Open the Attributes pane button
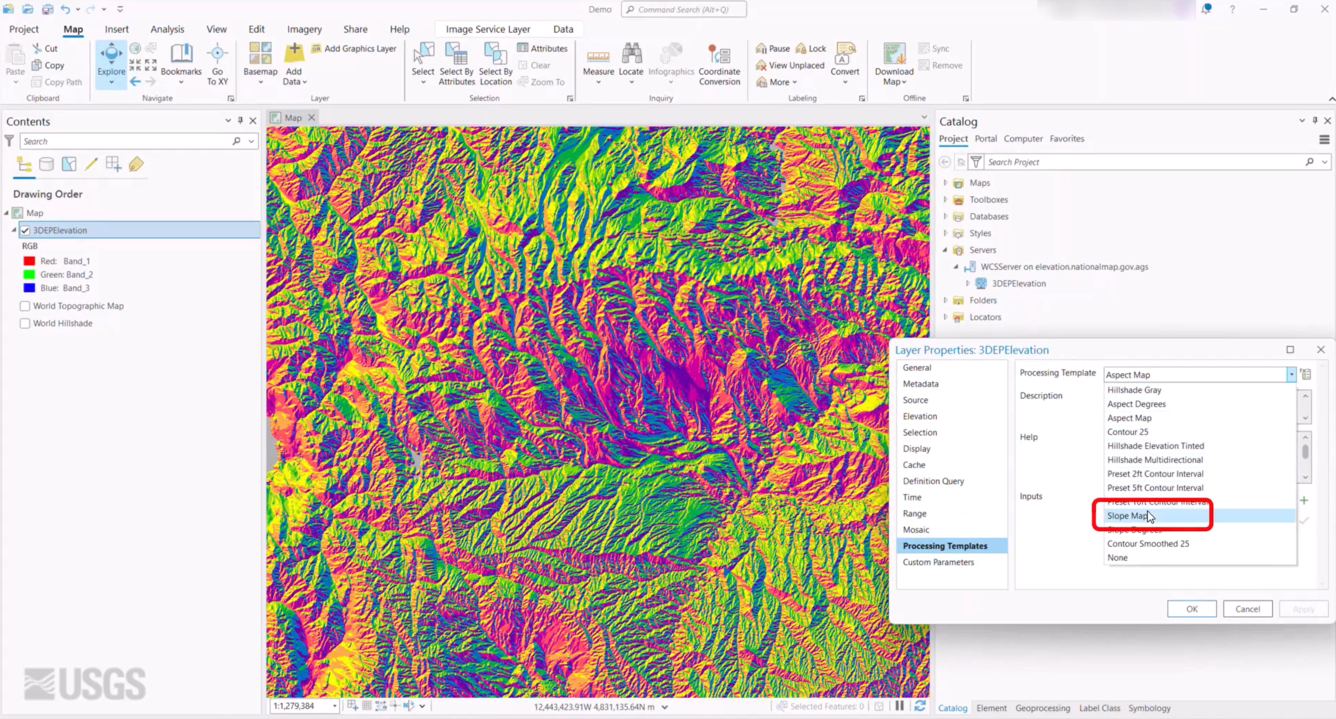Screen dimensions: 1336x719 click(x=542, y=48)
